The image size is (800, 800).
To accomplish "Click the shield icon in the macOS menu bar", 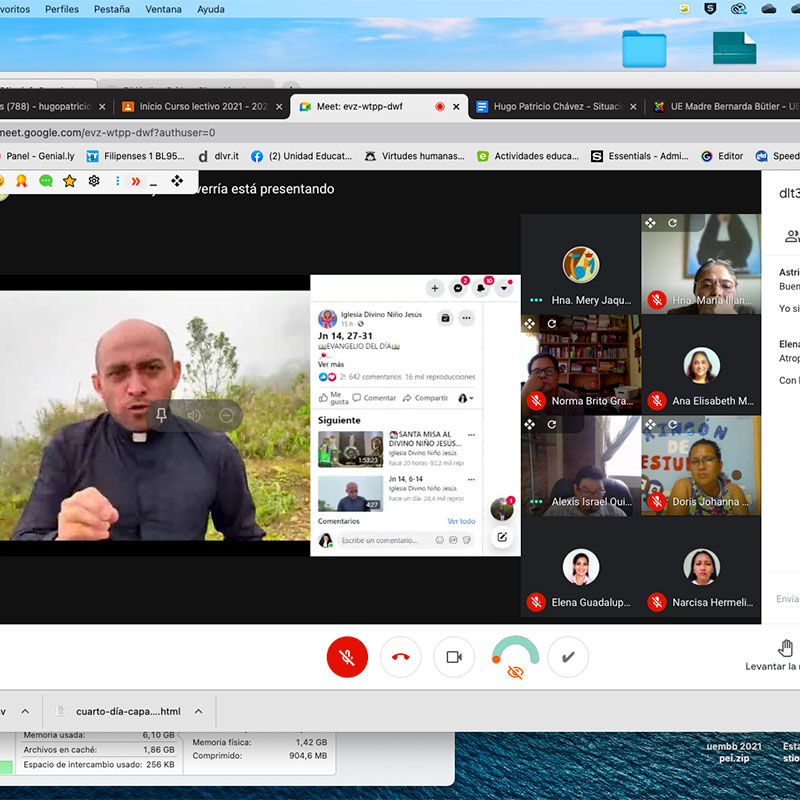I will point(710,9).
